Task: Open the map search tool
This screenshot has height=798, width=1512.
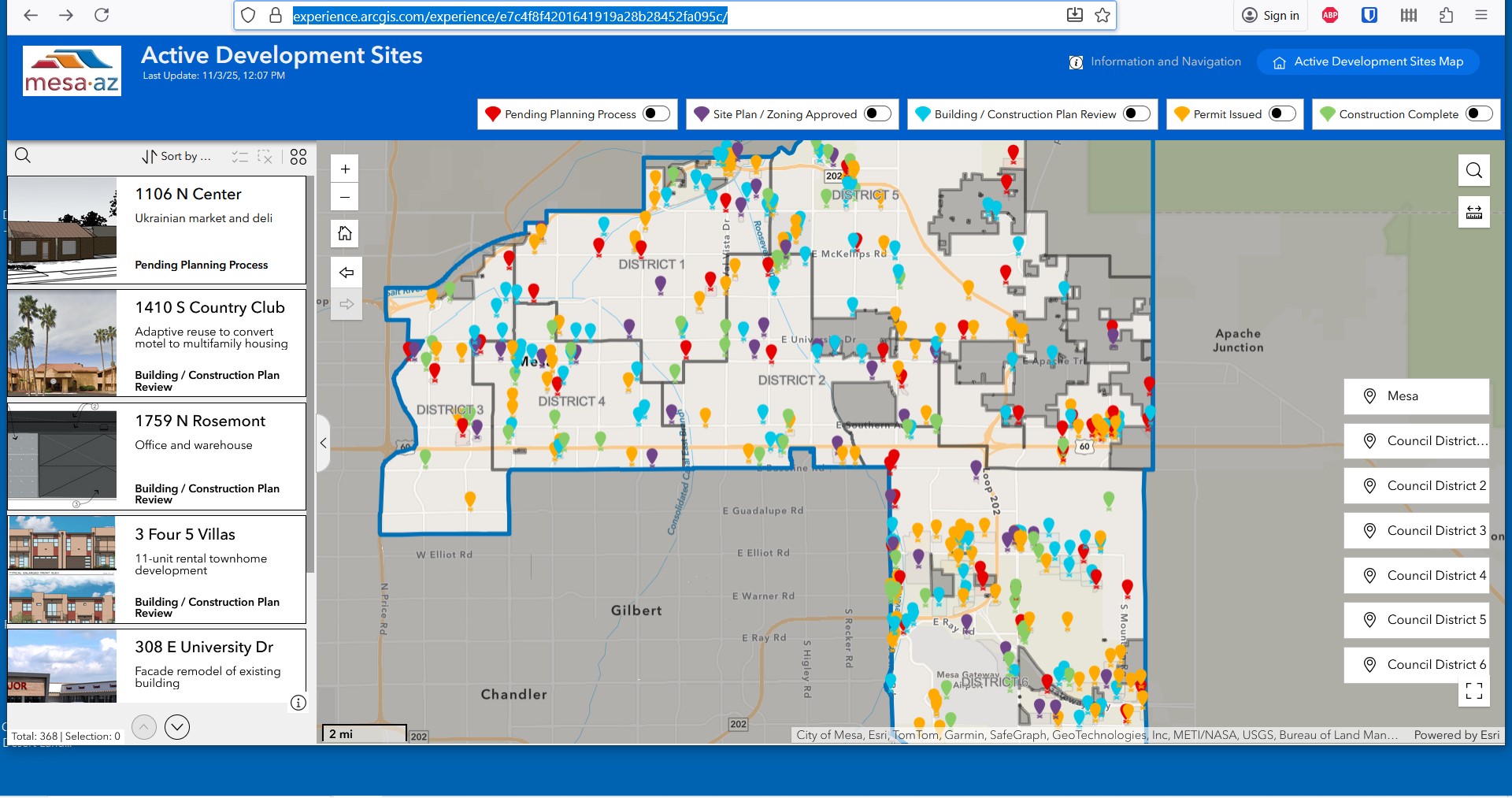Action: point(1473,170)
